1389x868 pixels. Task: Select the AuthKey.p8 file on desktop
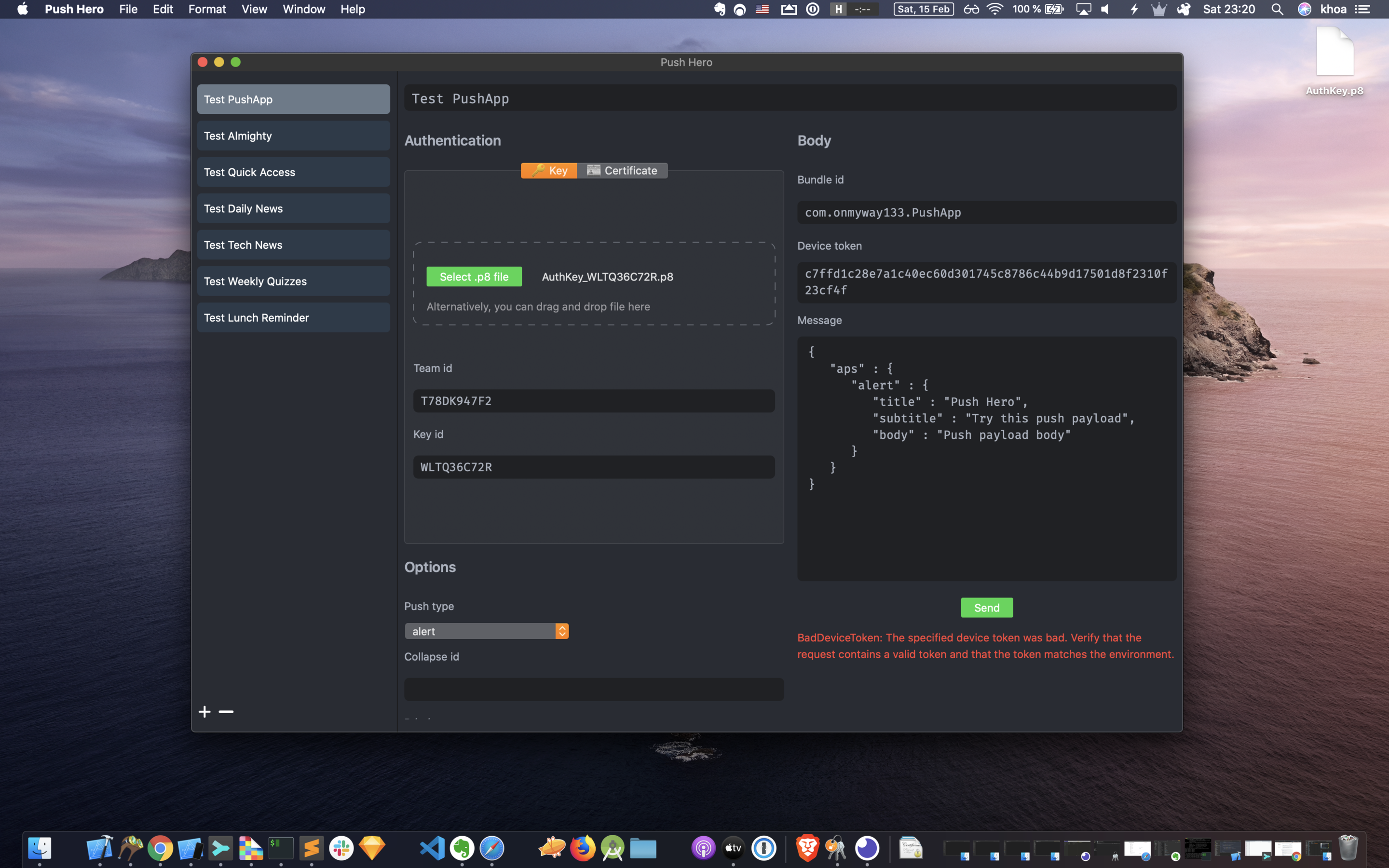[x=1335, y=61]
